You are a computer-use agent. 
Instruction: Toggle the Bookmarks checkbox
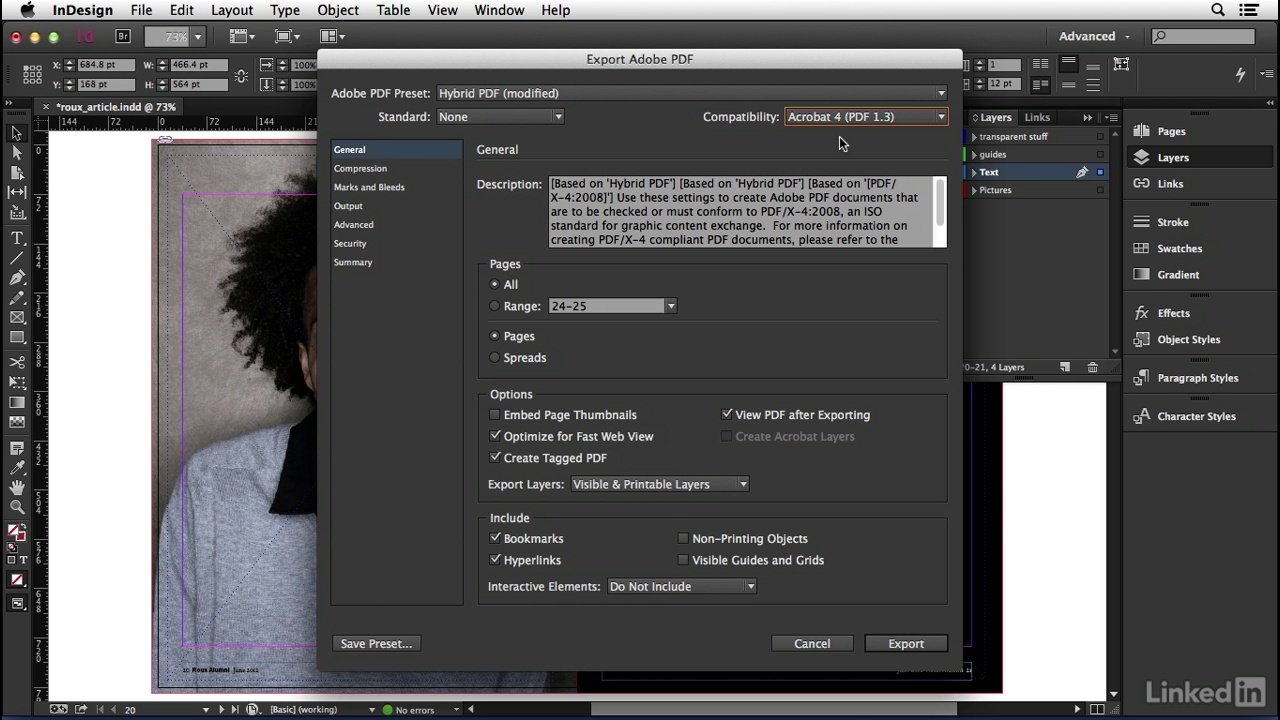494,538
